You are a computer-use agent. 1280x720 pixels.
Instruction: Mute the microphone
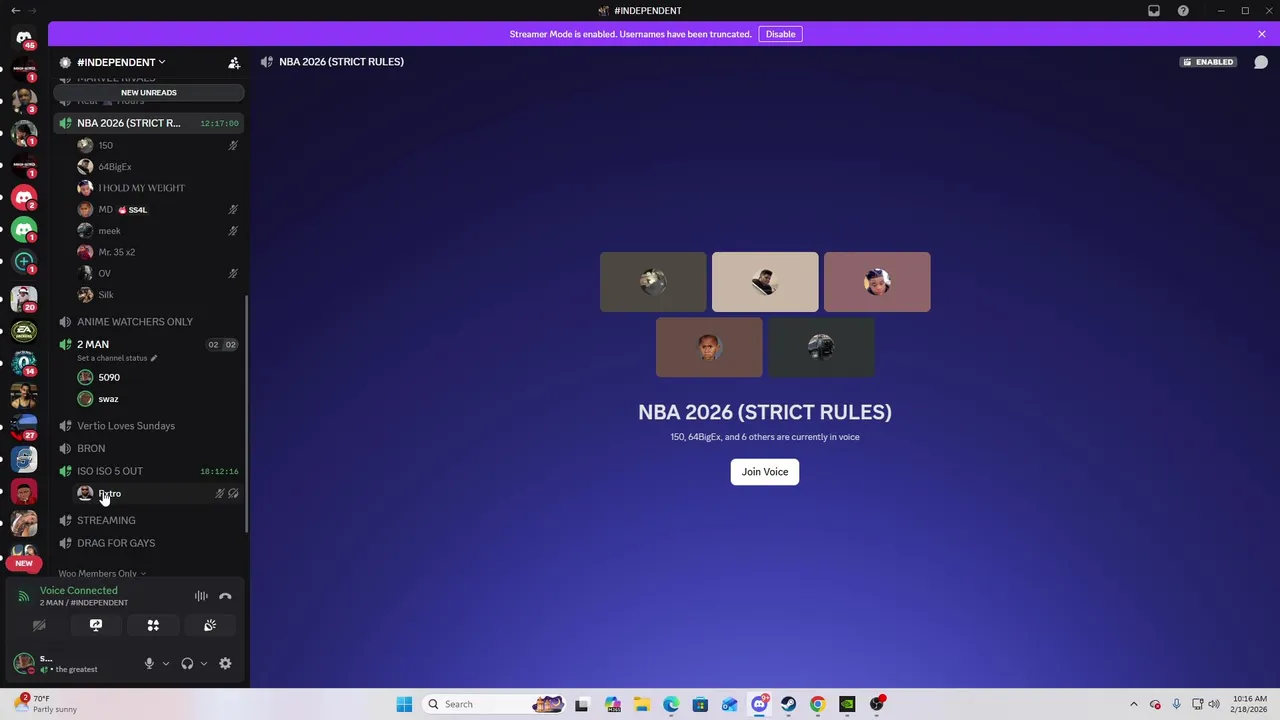(149, 663)
